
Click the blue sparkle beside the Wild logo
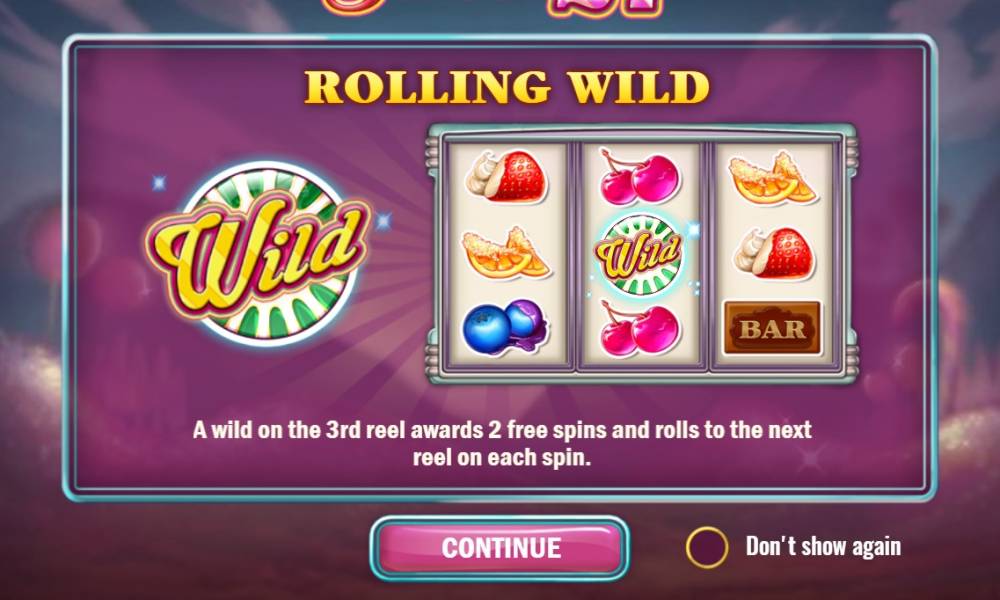pos(383,221)
